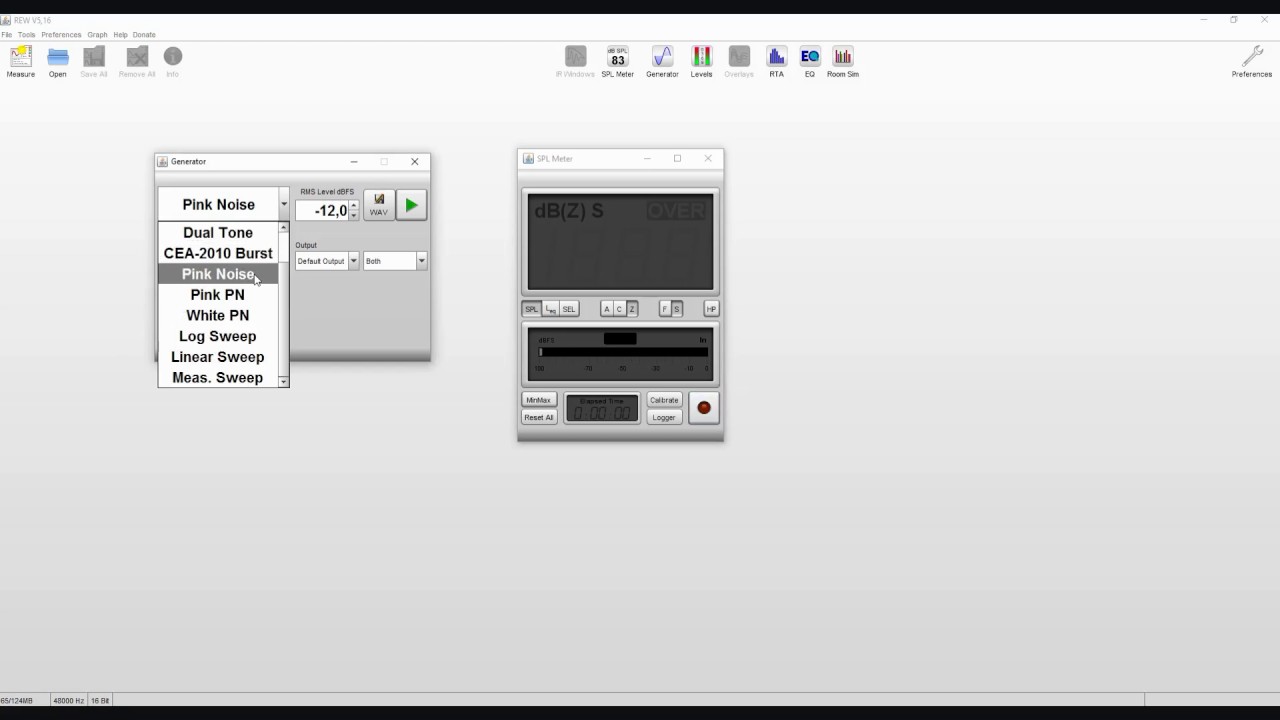Viewport: 1280px width, 720px height.
Task: Toggle the HP high-pass filter button
Action: click(x=711, y=309)
